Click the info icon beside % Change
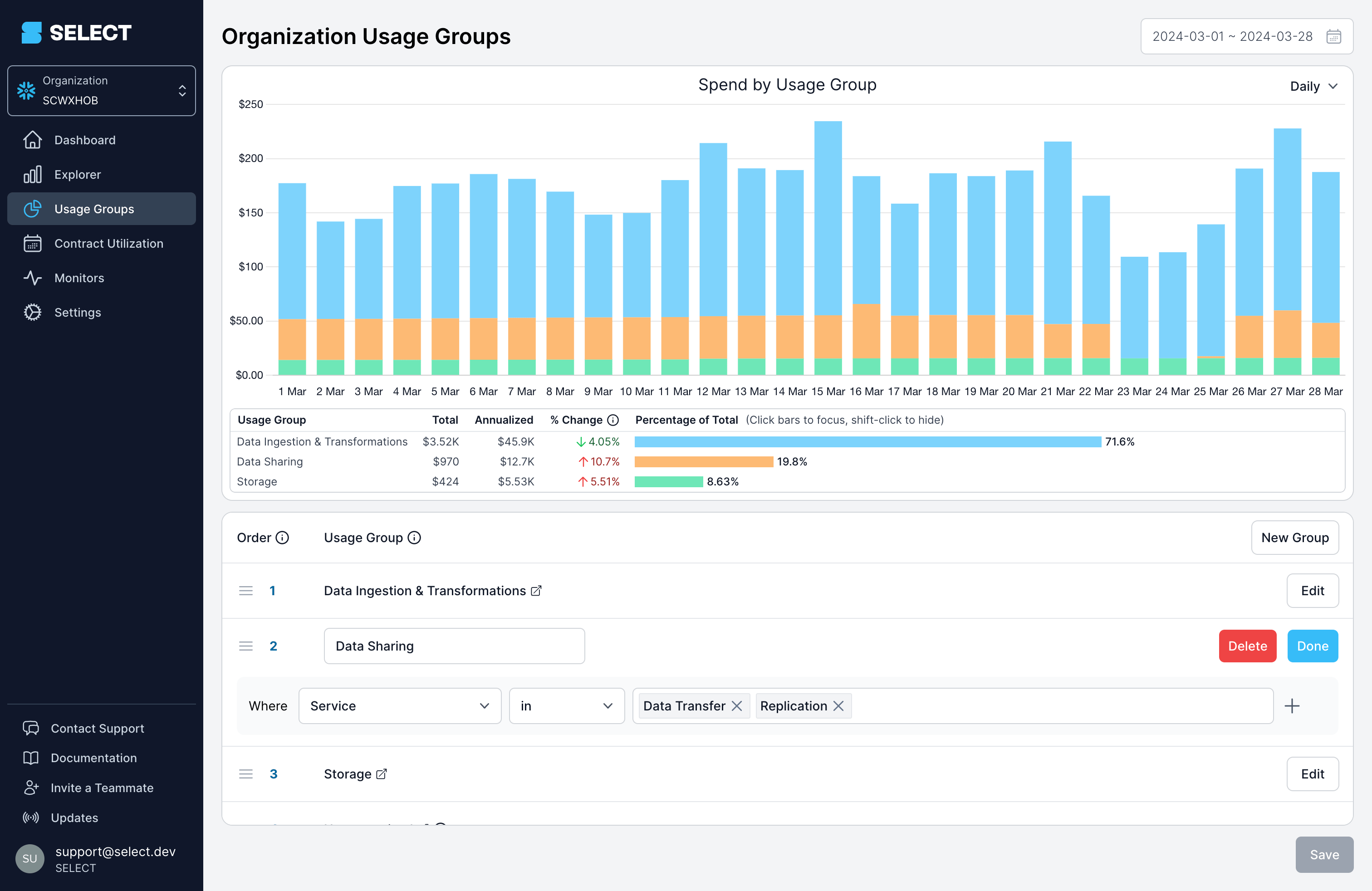Screen dimensions: 1372x891 (612, 420)
